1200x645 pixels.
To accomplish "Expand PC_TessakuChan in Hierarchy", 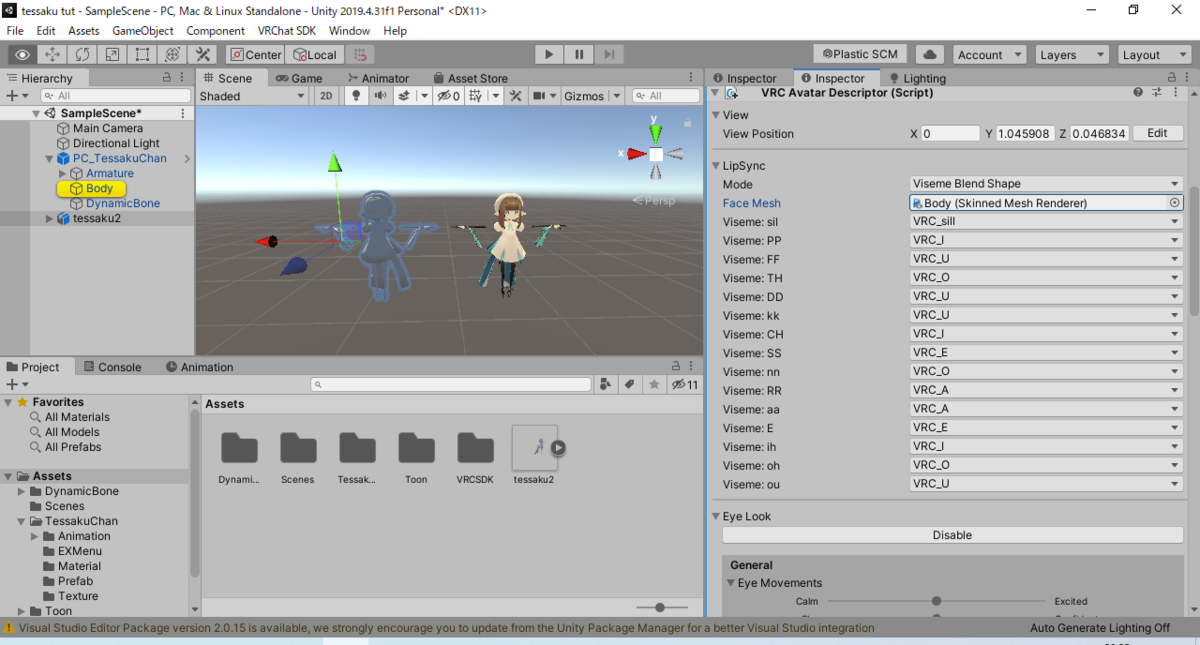I will pyautogui.click(x=50, y=159).
